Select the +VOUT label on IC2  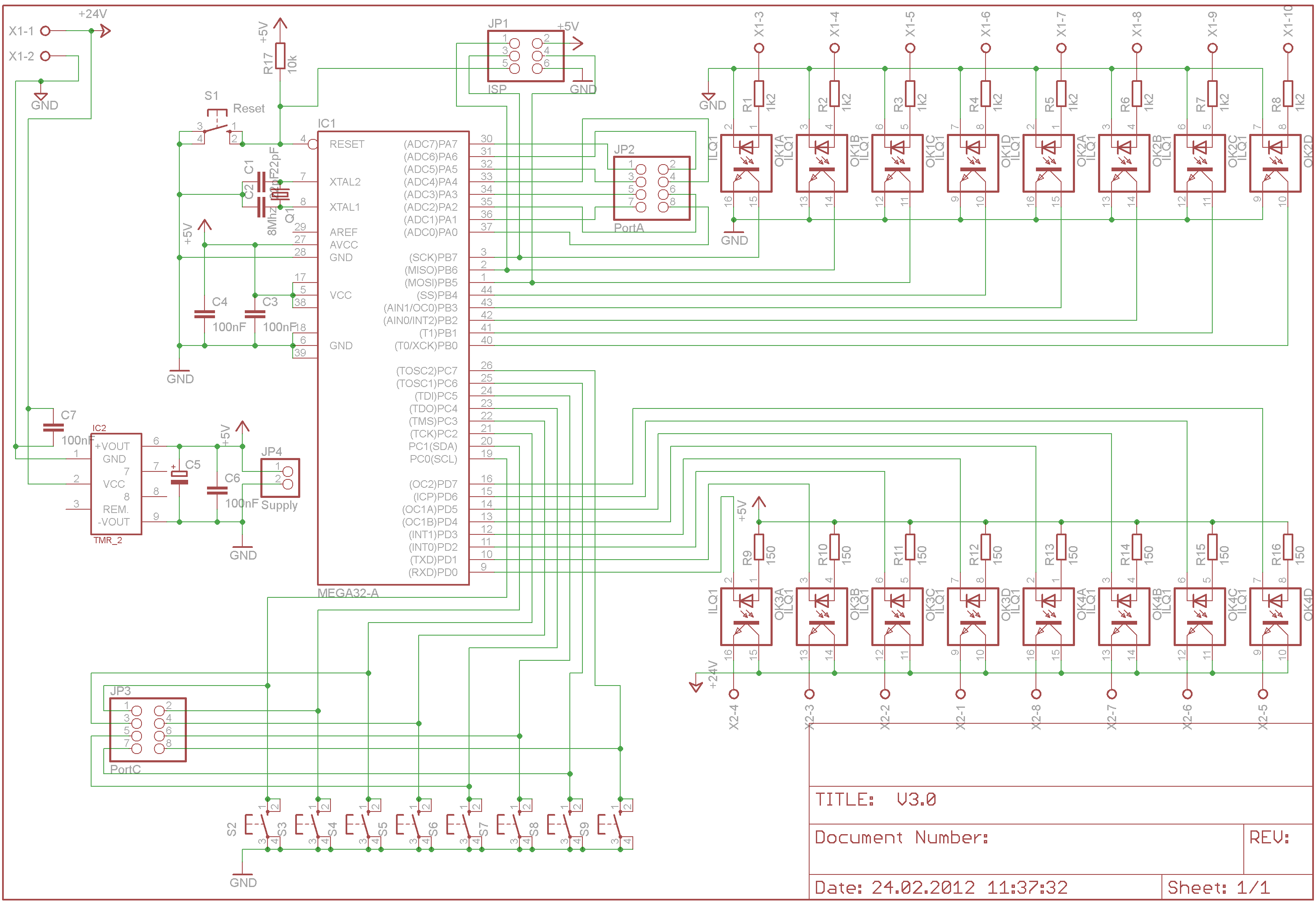click(x=112, y=446)
